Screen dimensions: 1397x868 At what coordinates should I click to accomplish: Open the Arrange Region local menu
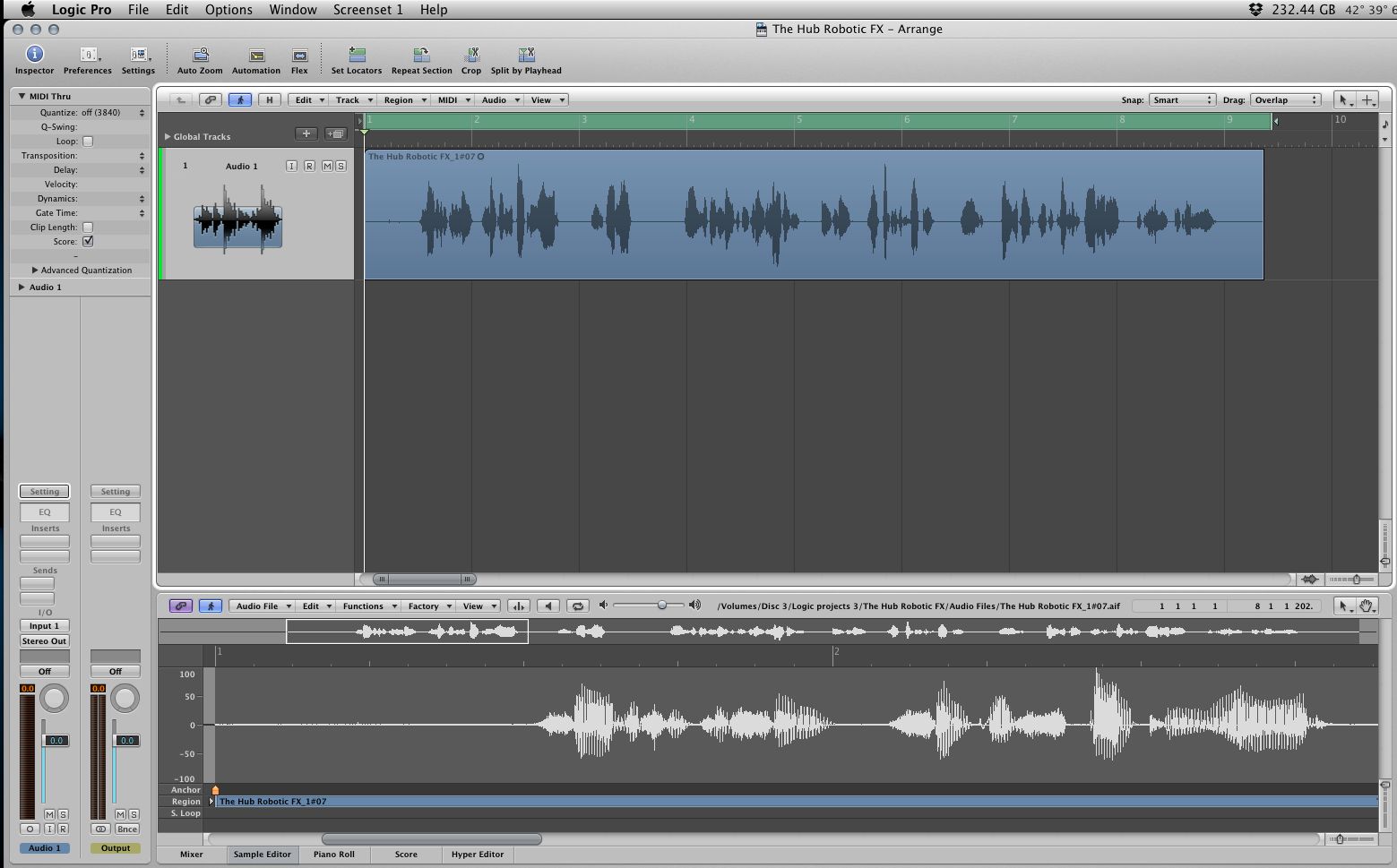point(405,100)
